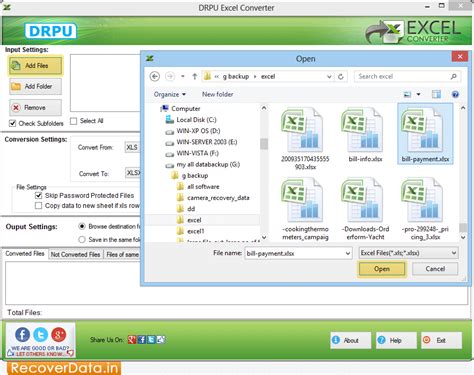Uncheck Skip Password Protected Files
The image size is (474, 375).
click(x=38, y=195)
